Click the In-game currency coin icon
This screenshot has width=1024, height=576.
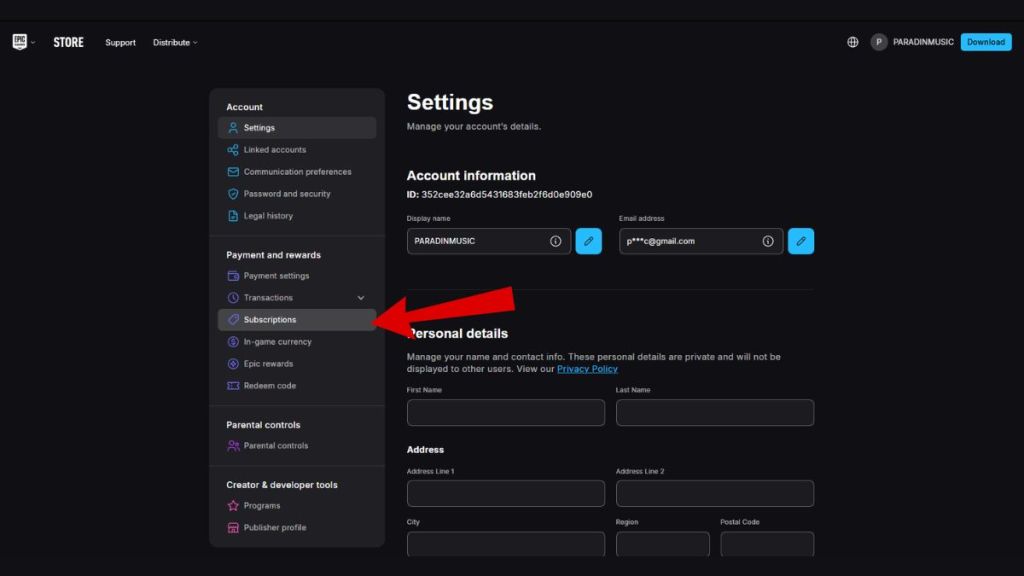click(233, 342)
